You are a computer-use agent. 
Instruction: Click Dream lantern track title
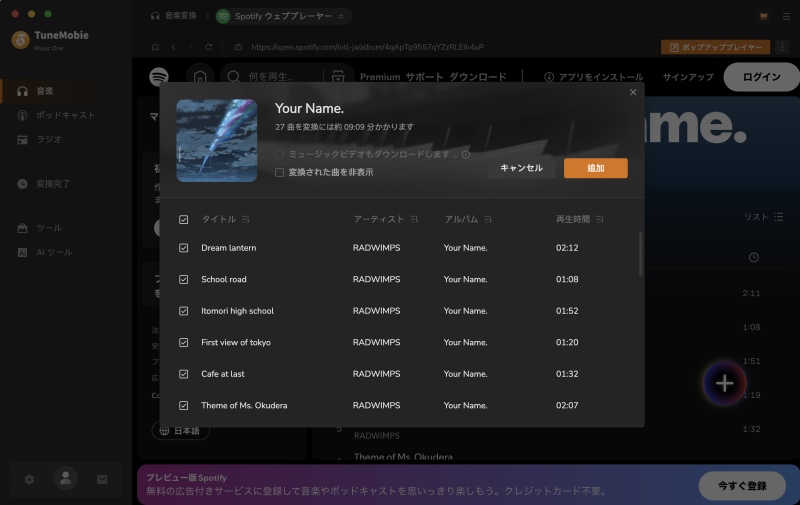tap(229, 248)
